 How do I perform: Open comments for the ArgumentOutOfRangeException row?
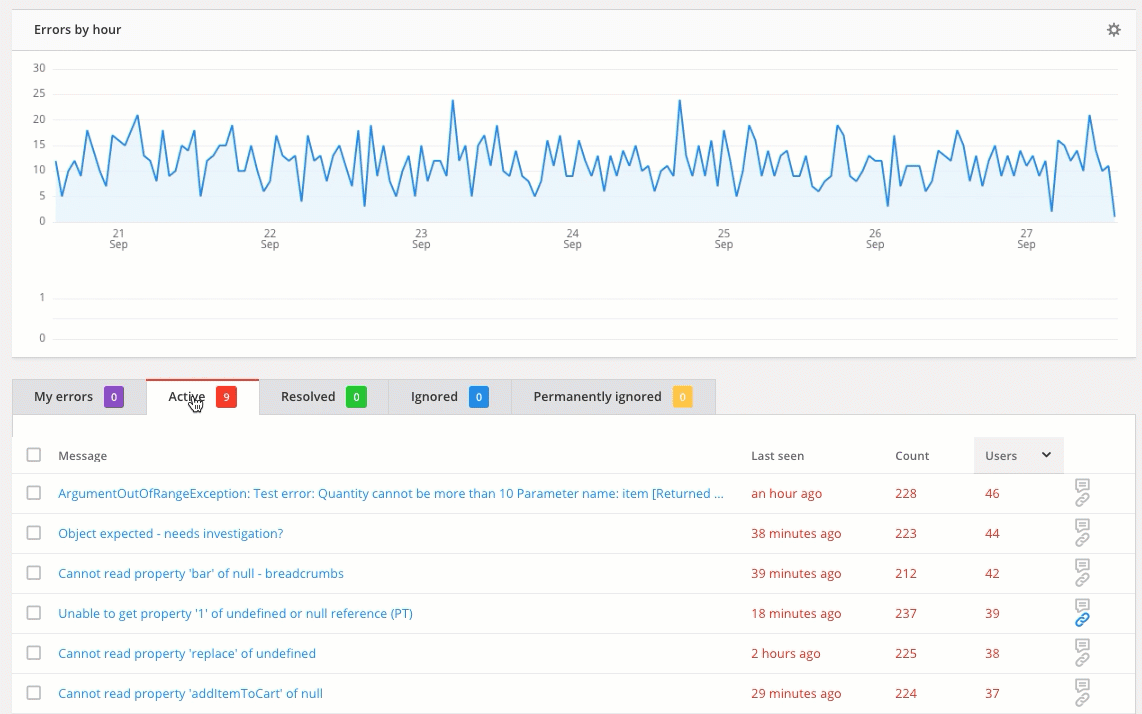tap(1082, 485)
